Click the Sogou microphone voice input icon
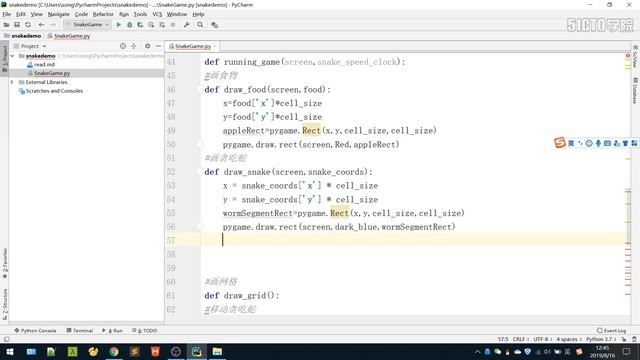The image size is (640, 360). tap(598, 143)
